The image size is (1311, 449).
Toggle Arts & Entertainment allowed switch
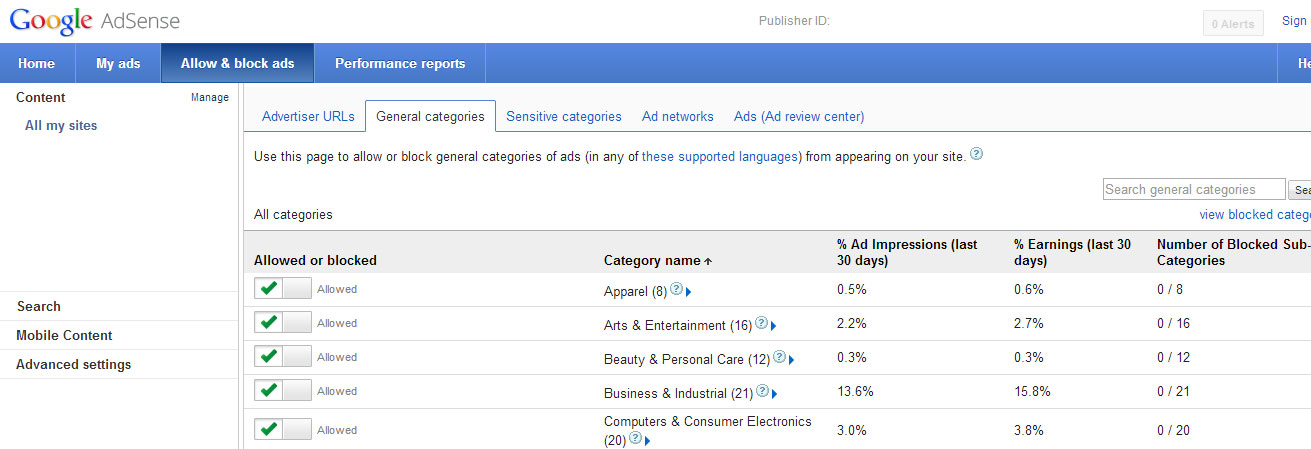click(283, 323)
